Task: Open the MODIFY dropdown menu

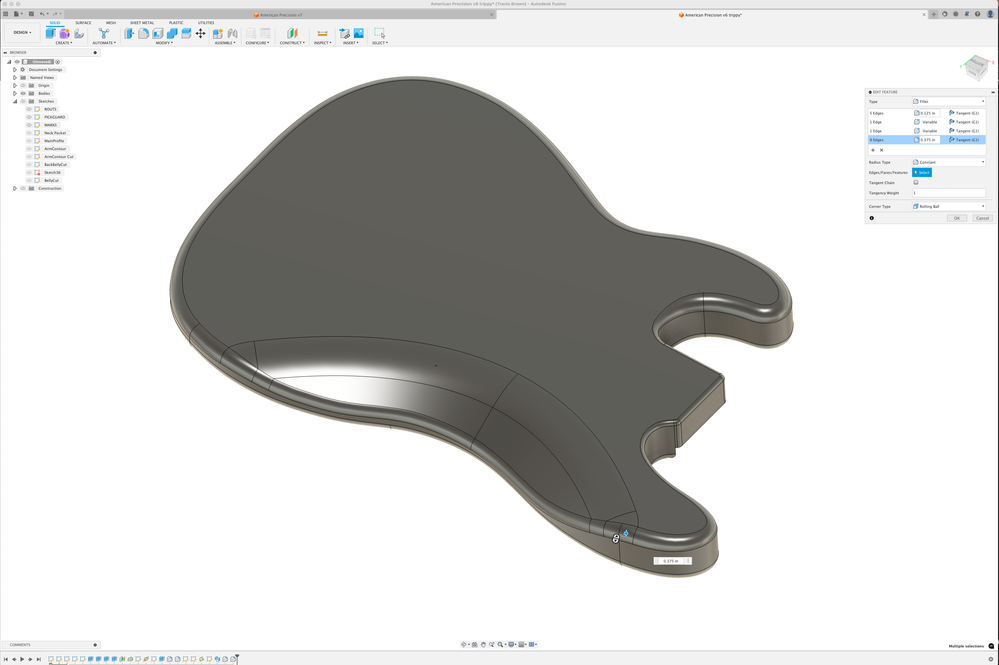Action: coord(164,43)
